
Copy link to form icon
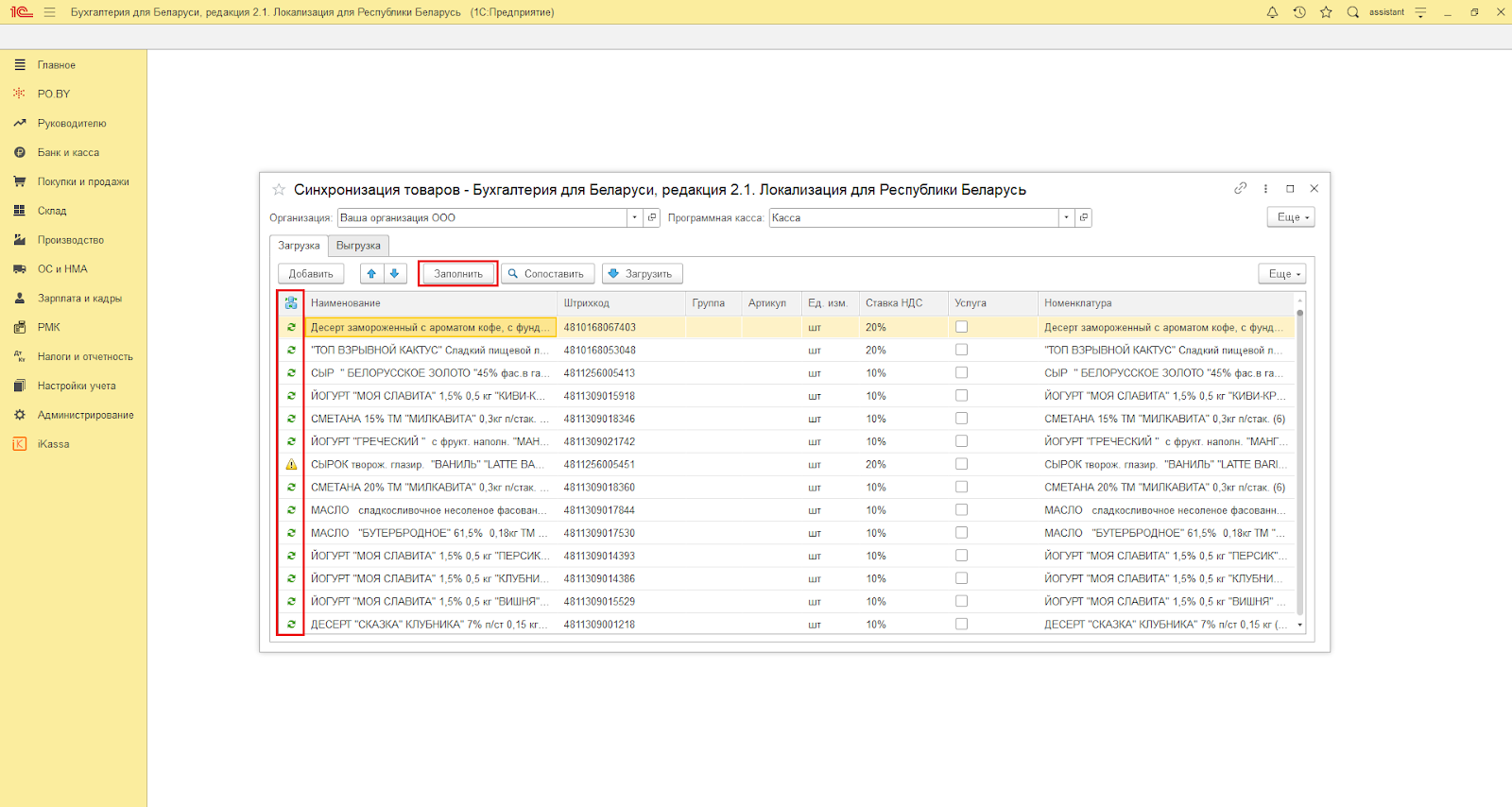(x=1240, y=188)
